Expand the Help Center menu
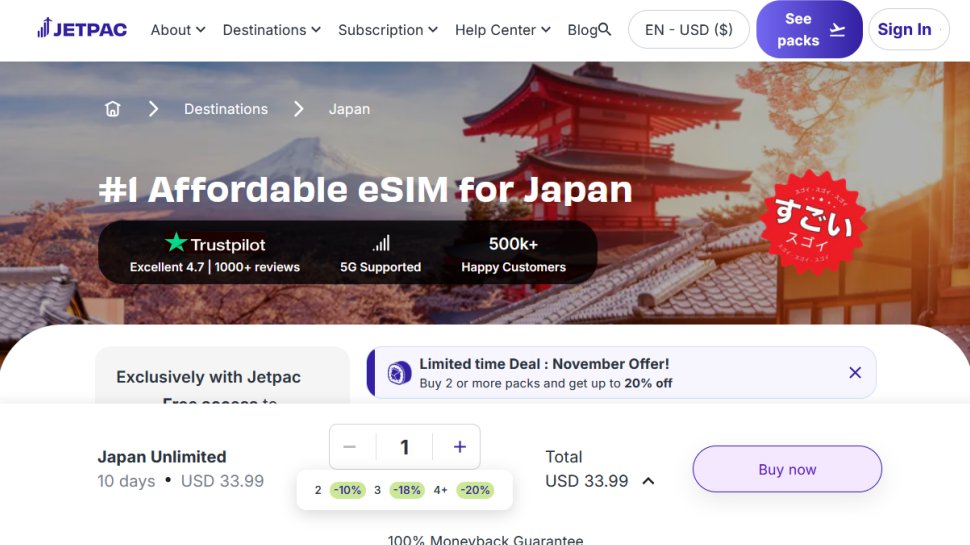This screenshot has height=545, width=970. pyautogui.click(x=502, y=30)
